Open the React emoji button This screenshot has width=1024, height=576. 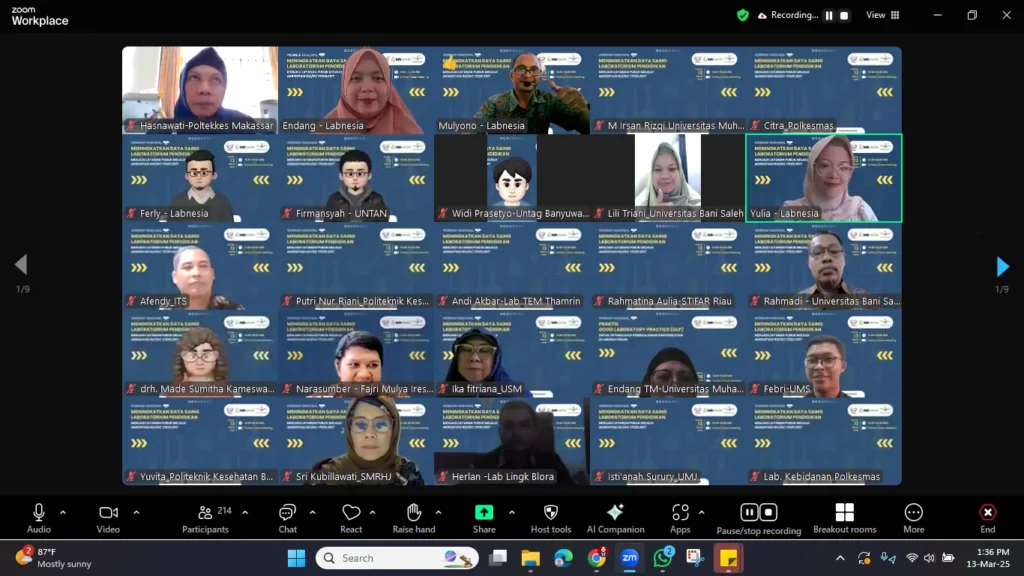coord(351,516)
